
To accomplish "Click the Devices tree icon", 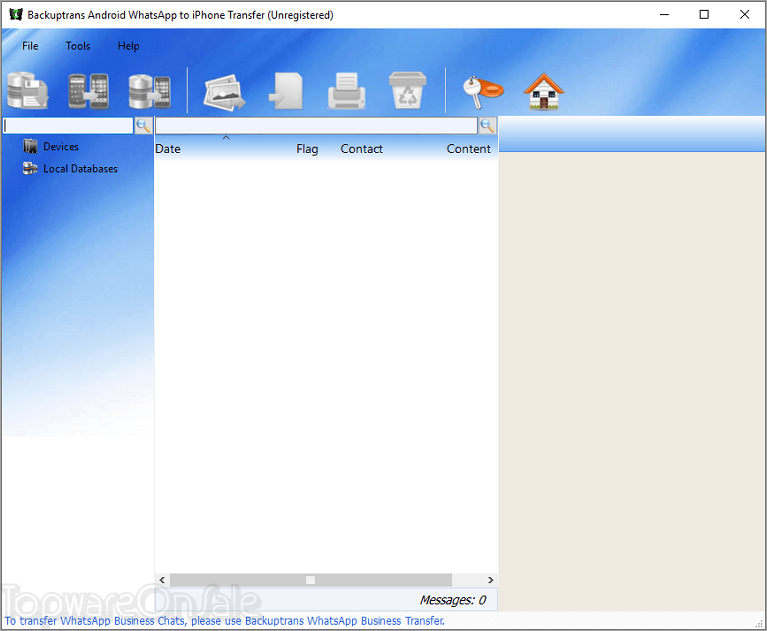I will coord(30,146).
